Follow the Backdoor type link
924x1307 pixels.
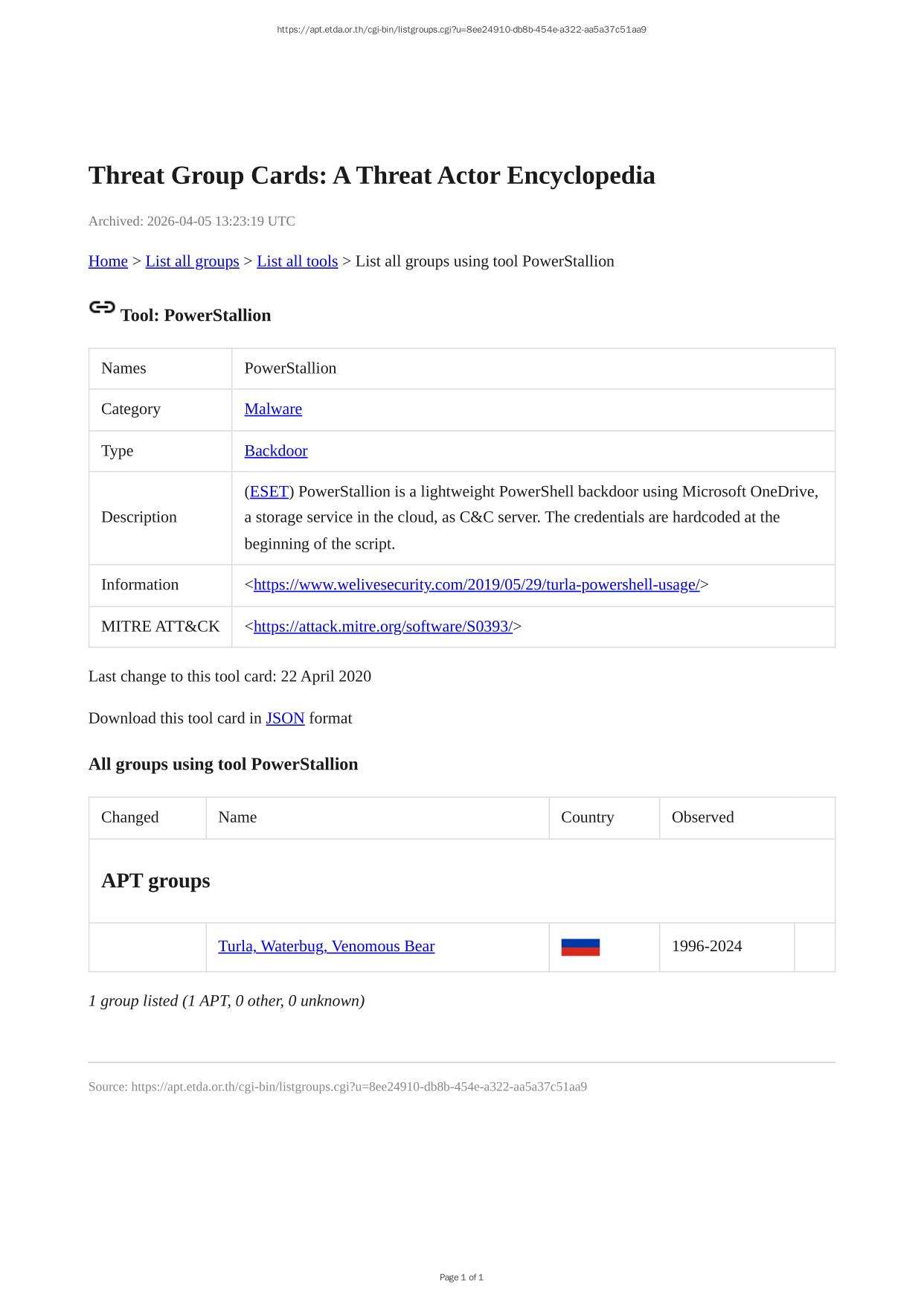click(x=275, y=451)
